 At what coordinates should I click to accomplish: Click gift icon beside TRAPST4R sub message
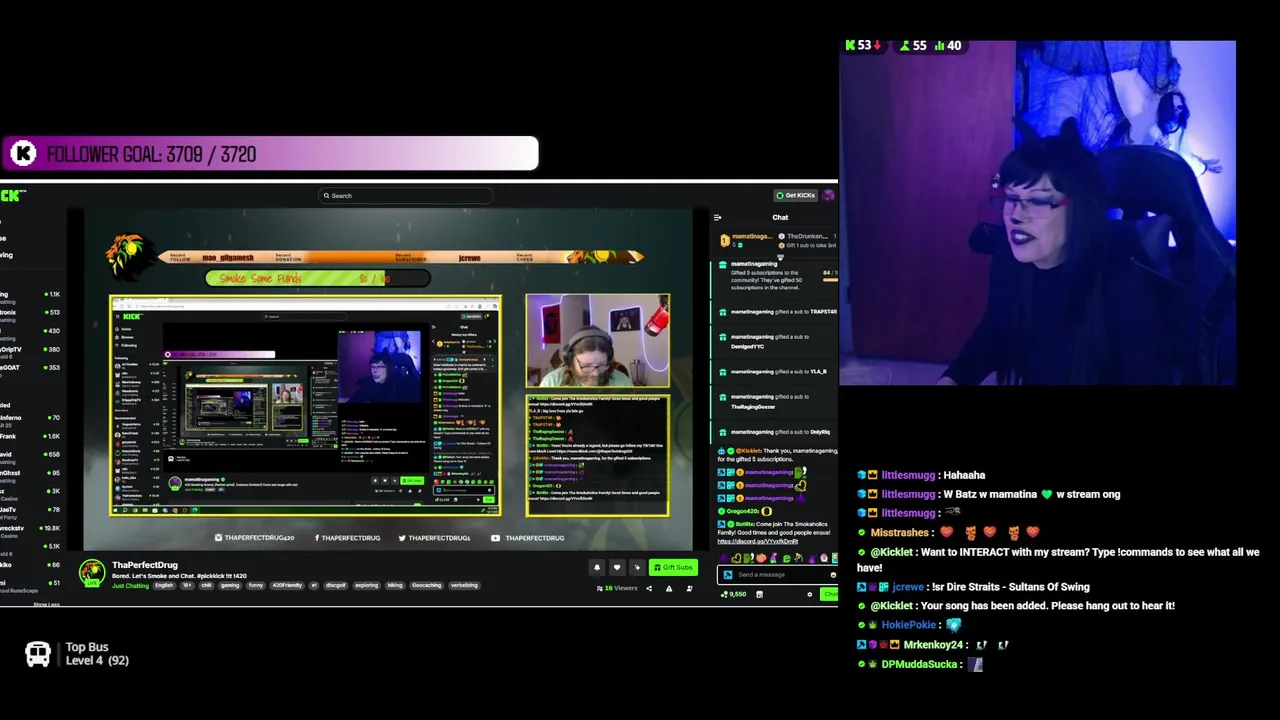tap(722, 312)
